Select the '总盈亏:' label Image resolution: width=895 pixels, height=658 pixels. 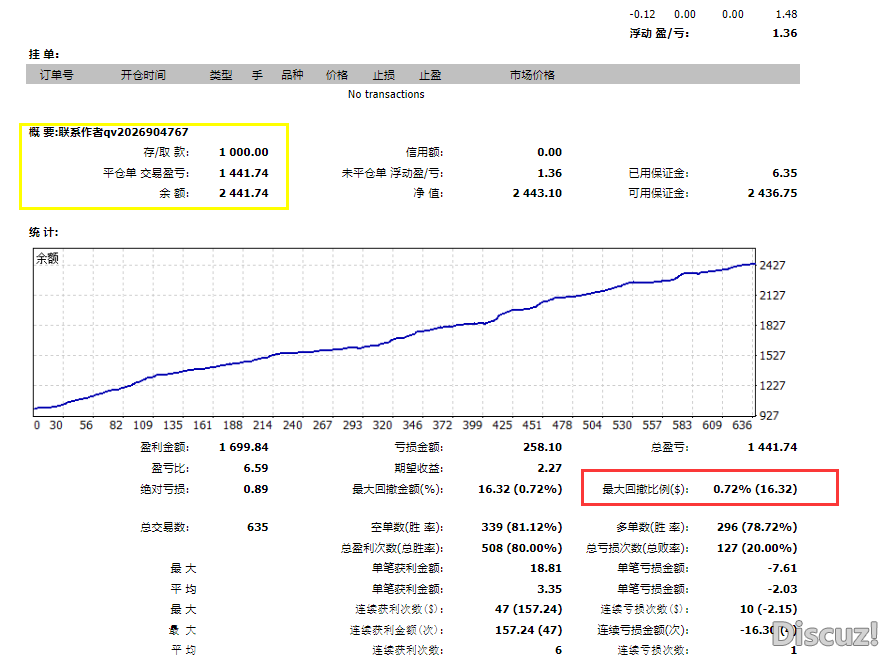(x=670, y=447)
